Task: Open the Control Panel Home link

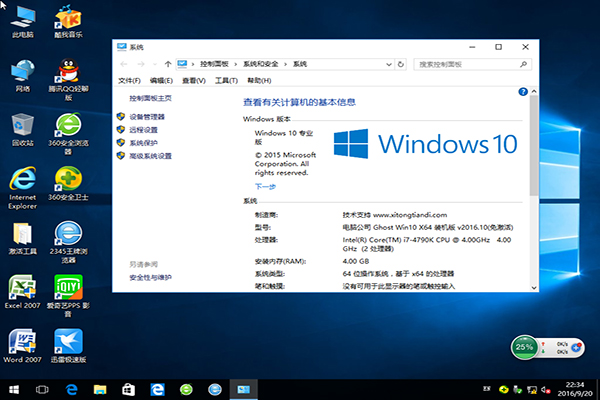Action: coord(150,98)
